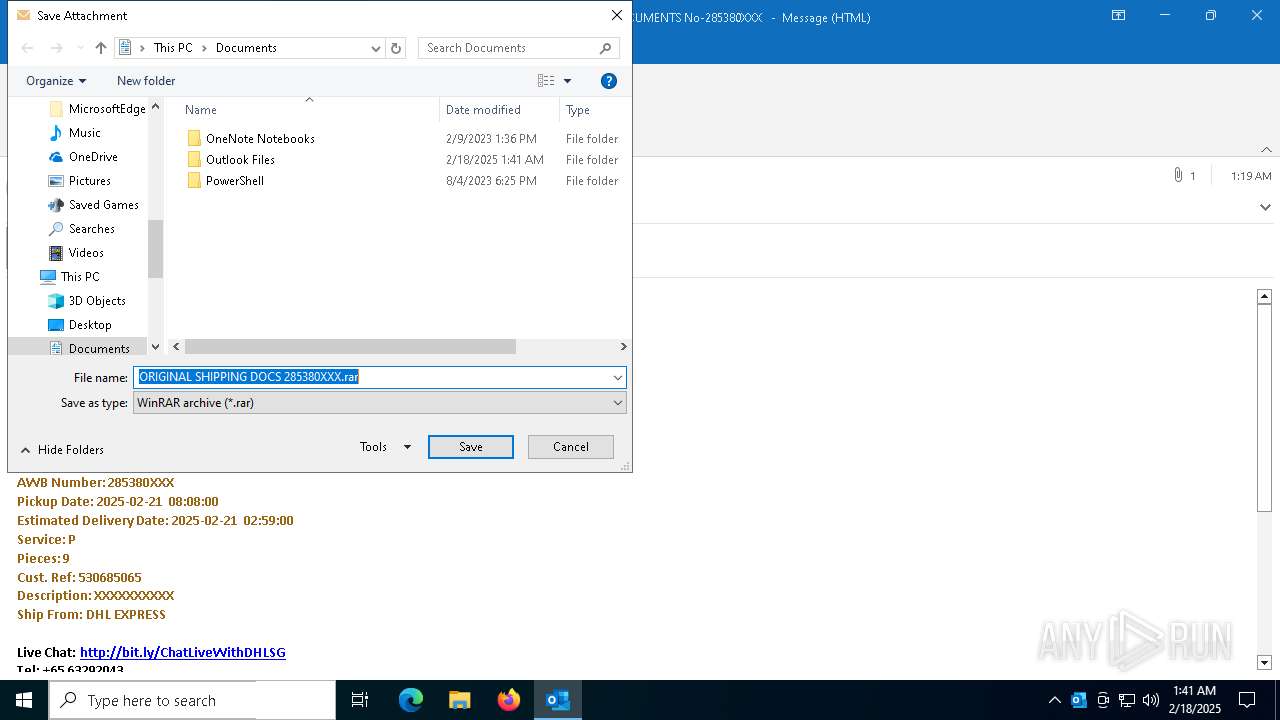Open the notifications action center
The image size is (1280, 720).
point(1247,700)
